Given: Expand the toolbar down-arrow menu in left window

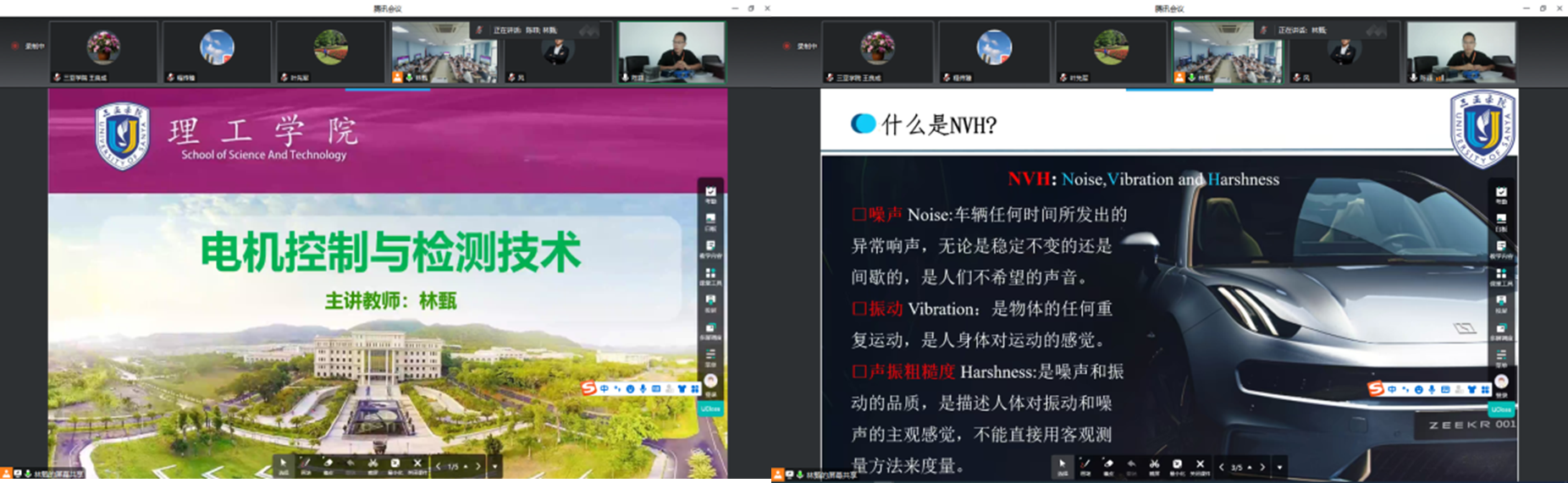Looking at the screenshot, I should pyautogui.click(x=495, y=466).
